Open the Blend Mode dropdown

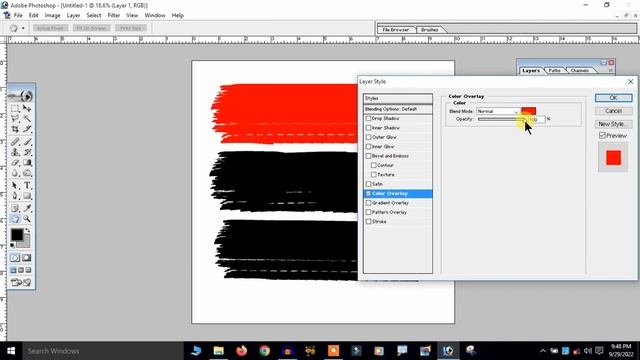coord(498,111)
